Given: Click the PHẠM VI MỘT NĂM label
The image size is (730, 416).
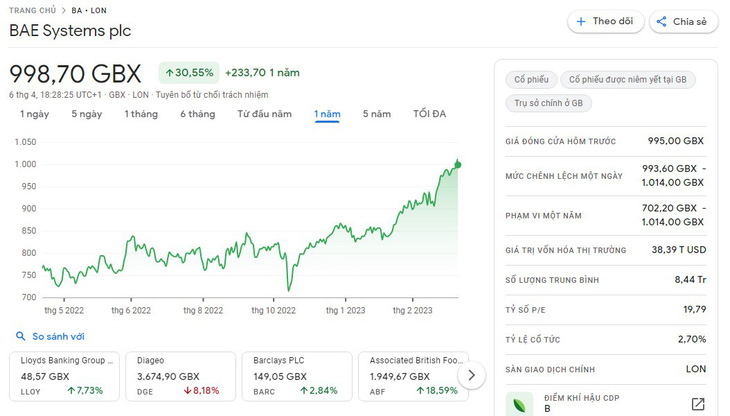Looking at the screenshot, I should 543,216.
